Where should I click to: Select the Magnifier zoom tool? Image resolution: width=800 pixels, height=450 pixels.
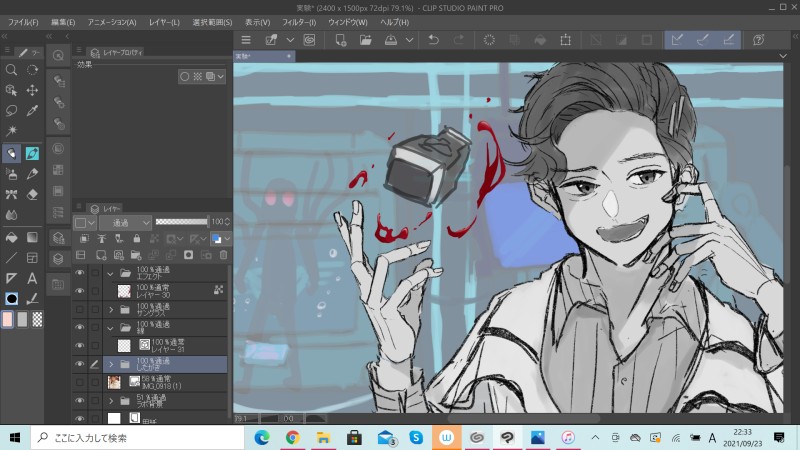tap(11, 70)
